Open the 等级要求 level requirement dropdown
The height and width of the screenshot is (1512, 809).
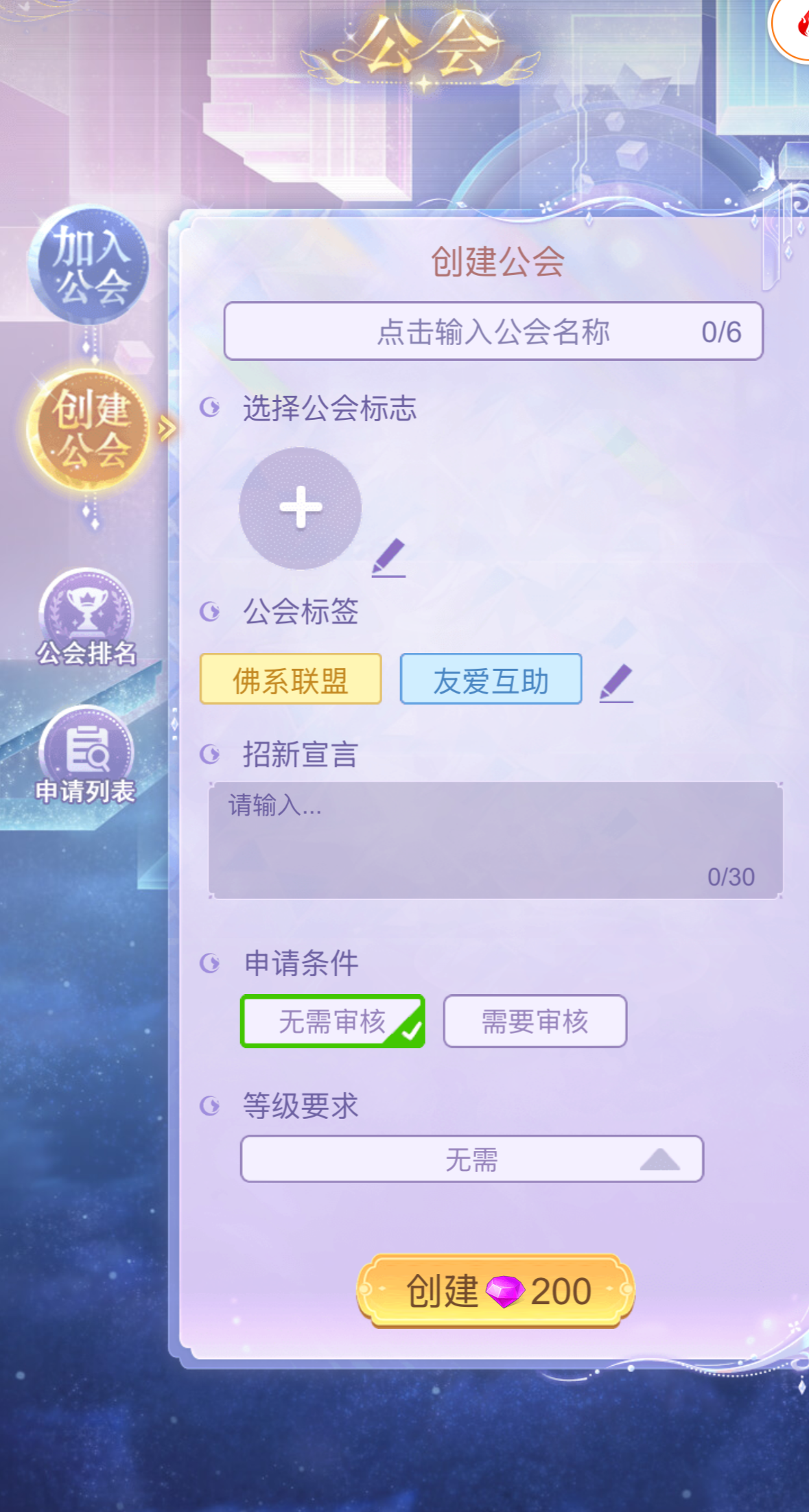pyautogui.click(x=472, y=1159)
